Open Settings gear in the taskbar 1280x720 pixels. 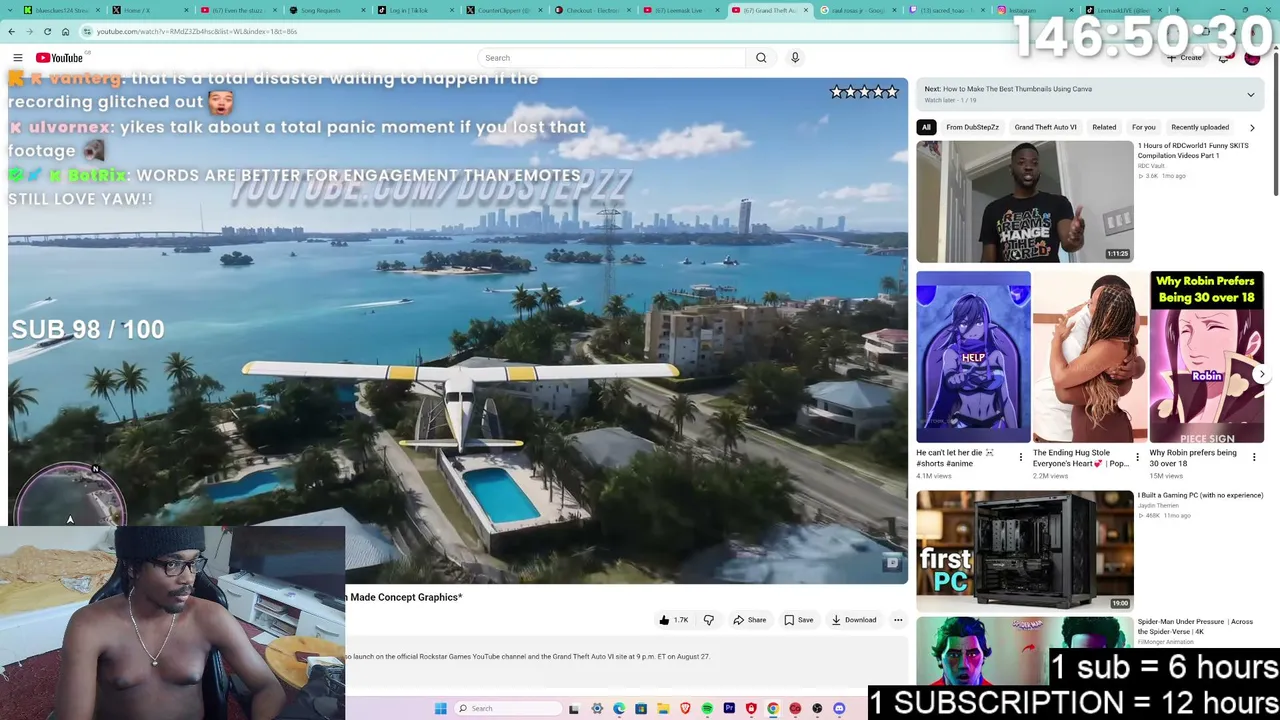click(x=597, y=709)
